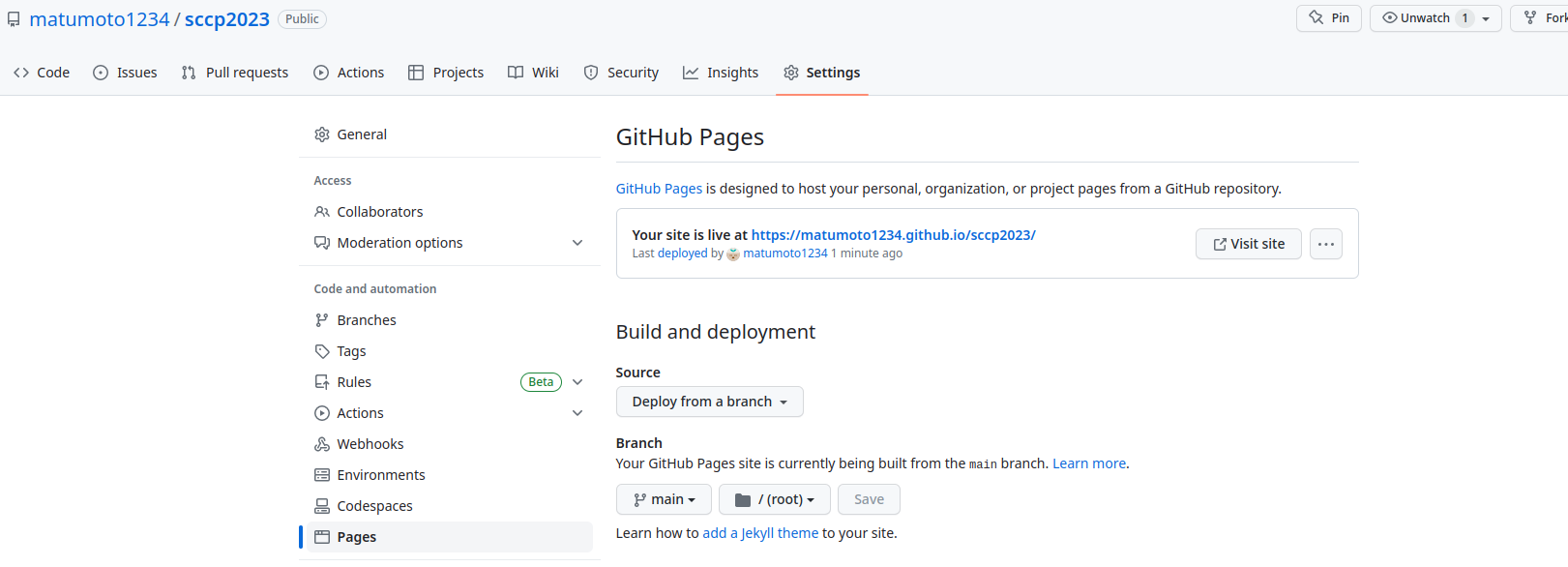Click the Rules sidebar icon

322,382
